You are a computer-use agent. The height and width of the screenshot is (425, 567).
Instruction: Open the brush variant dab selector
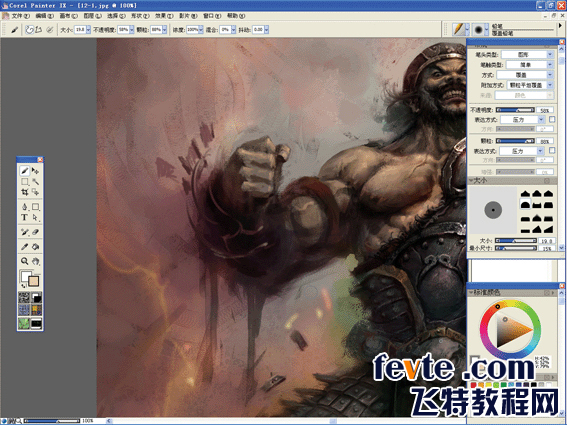(481, 30)
